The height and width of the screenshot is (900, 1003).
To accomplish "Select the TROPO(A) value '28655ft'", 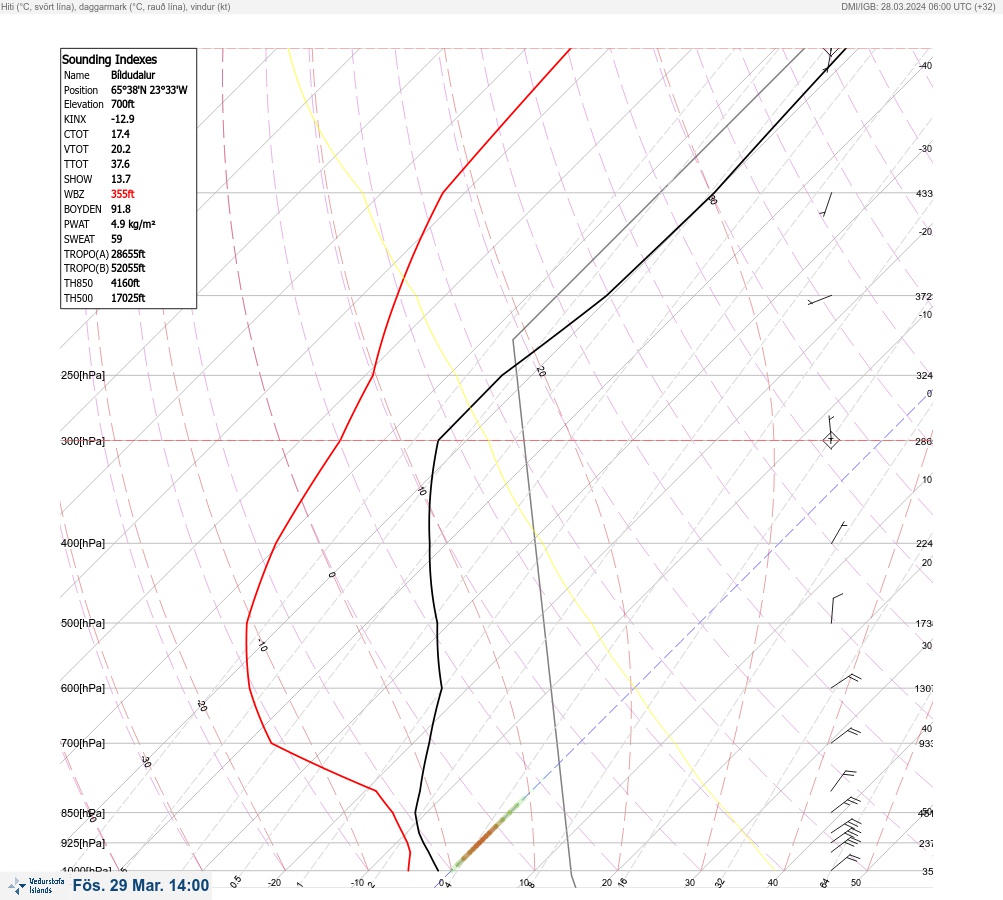I will click(128, 254).
